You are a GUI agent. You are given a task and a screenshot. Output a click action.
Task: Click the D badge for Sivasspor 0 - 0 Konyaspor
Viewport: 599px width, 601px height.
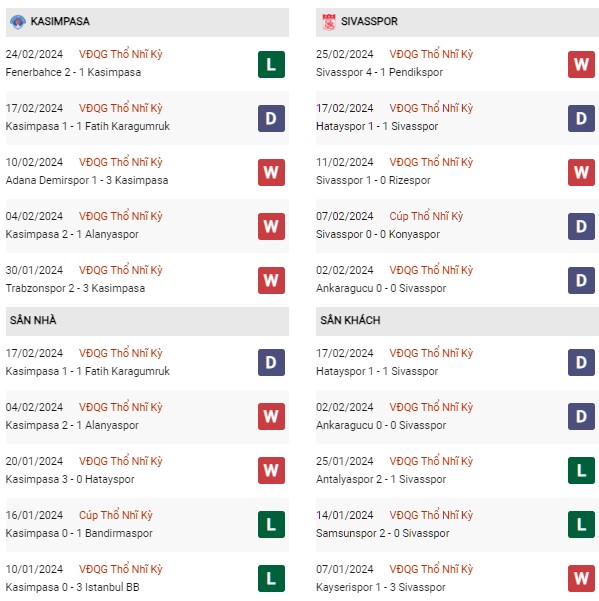click(x=581, y=227)
